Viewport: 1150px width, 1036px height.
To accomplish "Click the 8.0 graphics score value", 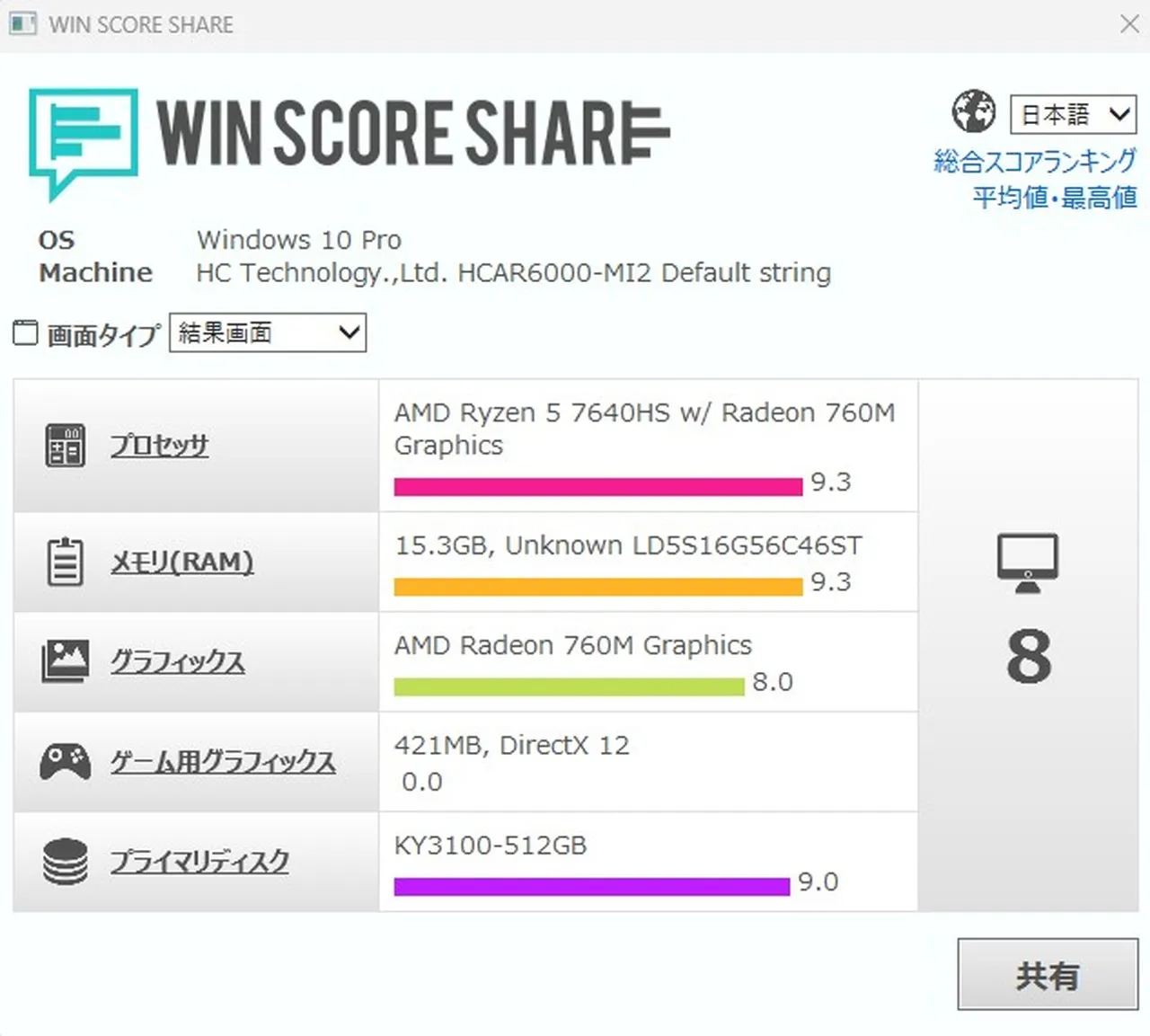I will [x=773, y=682].
